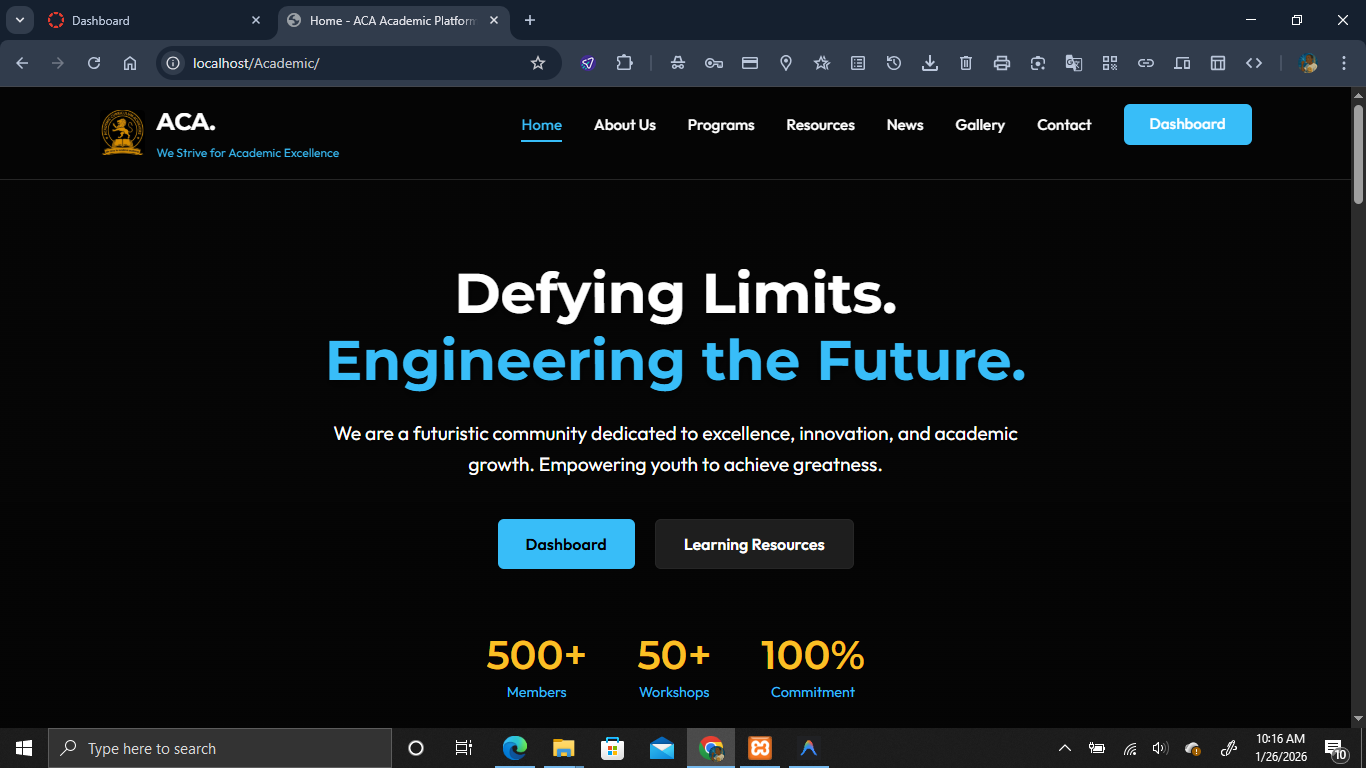1366x768 pixels.
Task: Click the blue Dashboard button in header
Action: (1187, 124)
